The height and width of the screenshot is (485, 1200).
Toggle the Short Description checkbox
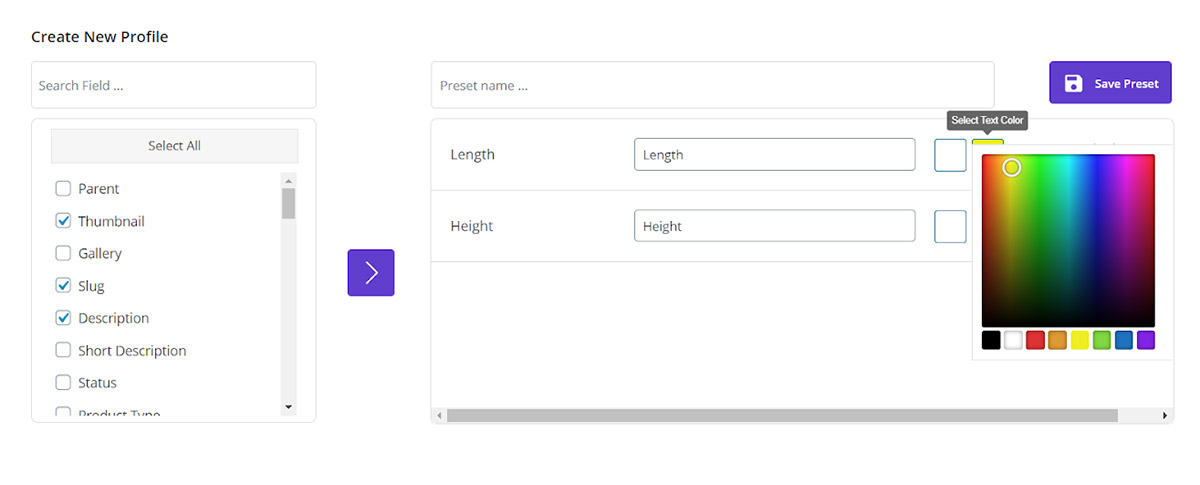point(63,350)
